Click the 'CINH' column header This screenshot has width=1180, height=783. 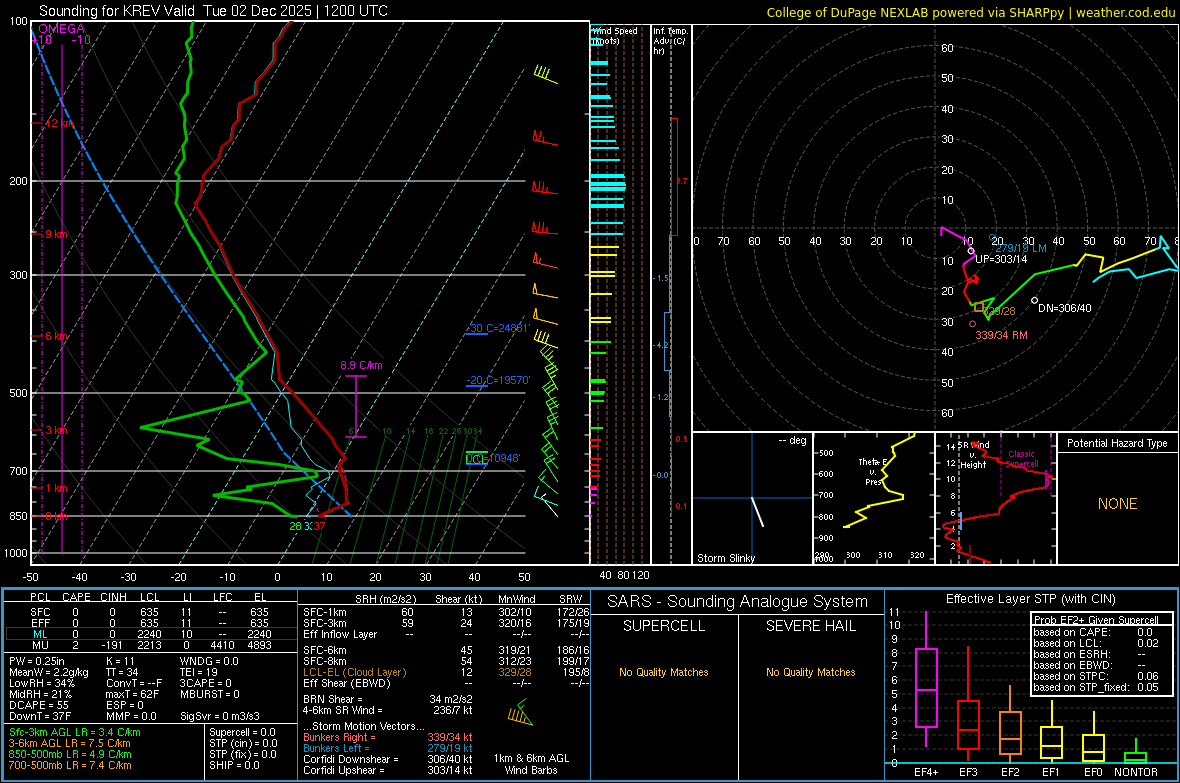114,597
